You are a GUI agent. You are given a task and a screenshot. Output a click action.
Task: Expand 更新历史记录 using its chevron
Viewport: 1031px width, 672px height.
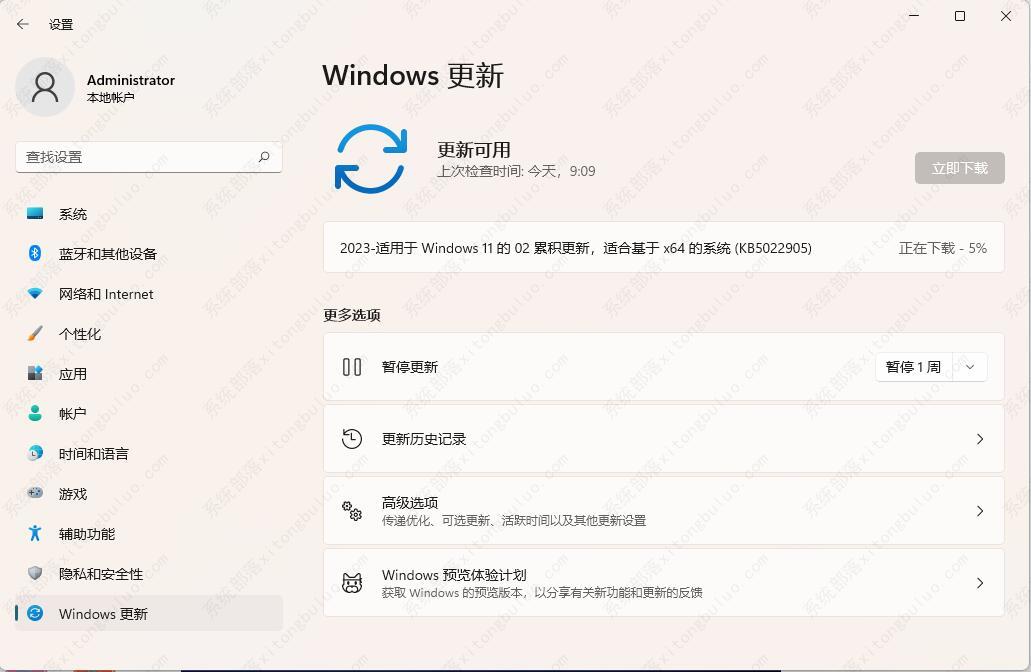[x=979, y=439]
